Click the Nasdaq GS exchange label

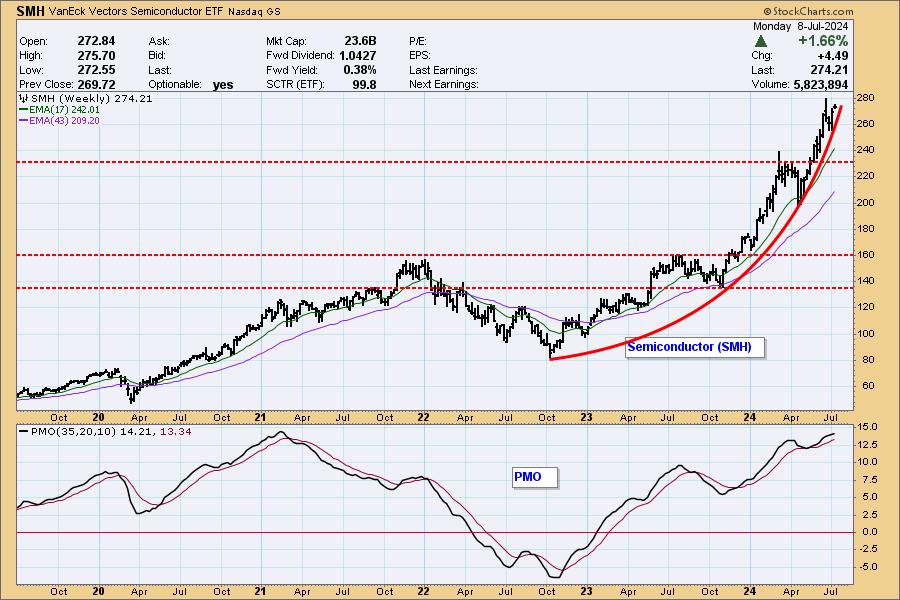254,11
